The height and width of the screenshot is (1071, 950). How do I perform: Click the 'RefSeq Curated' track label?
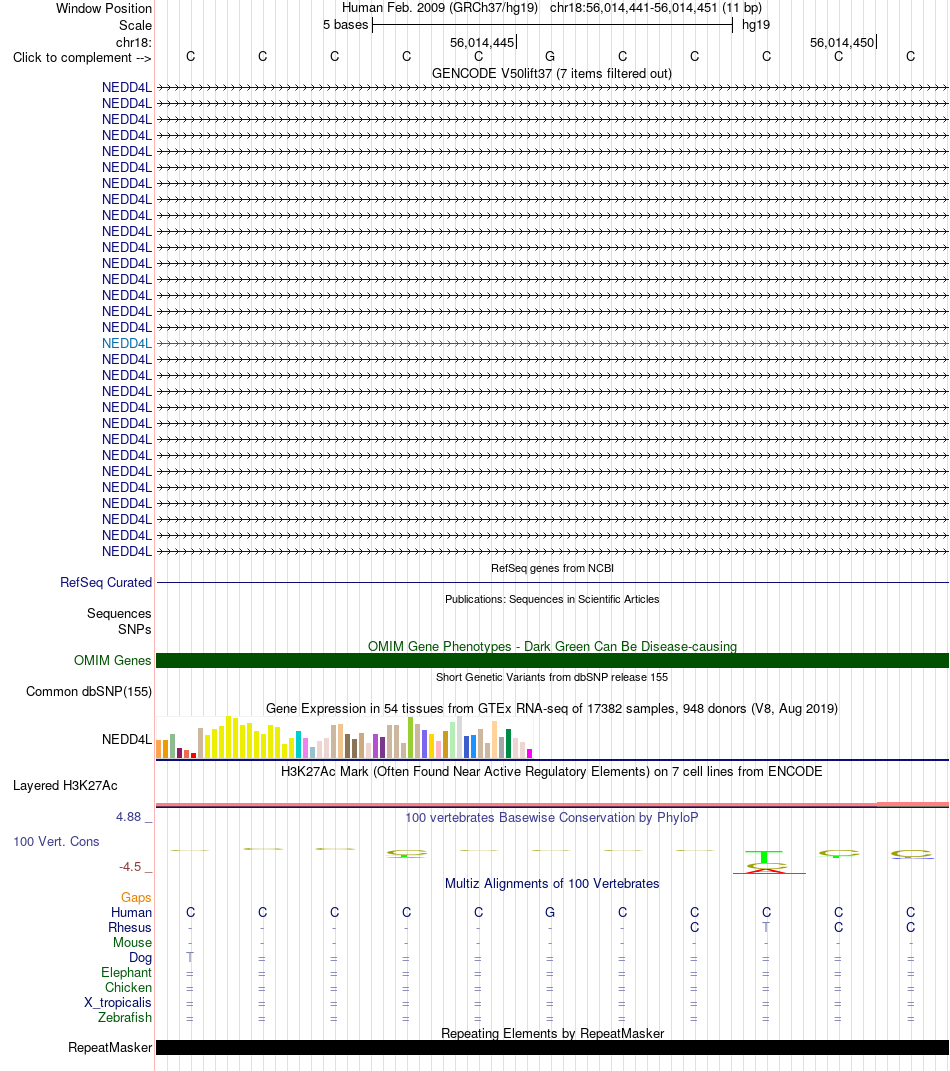coord(106,583)
